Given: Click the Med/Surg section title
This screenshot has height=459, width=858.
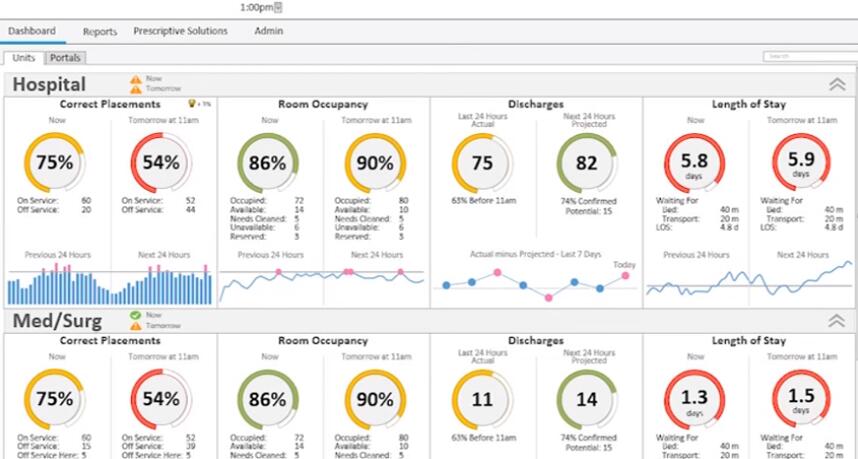Looking at the screenshot, I should tap(57, 321).
